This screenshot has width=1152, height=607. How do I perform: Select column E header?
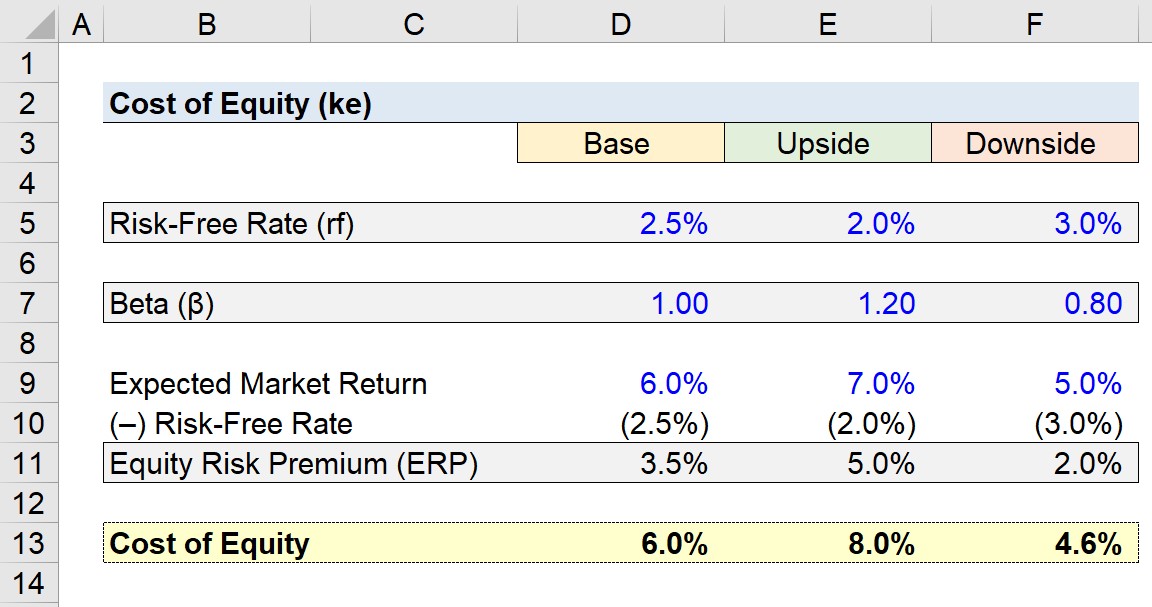click(x=828, y=22)
